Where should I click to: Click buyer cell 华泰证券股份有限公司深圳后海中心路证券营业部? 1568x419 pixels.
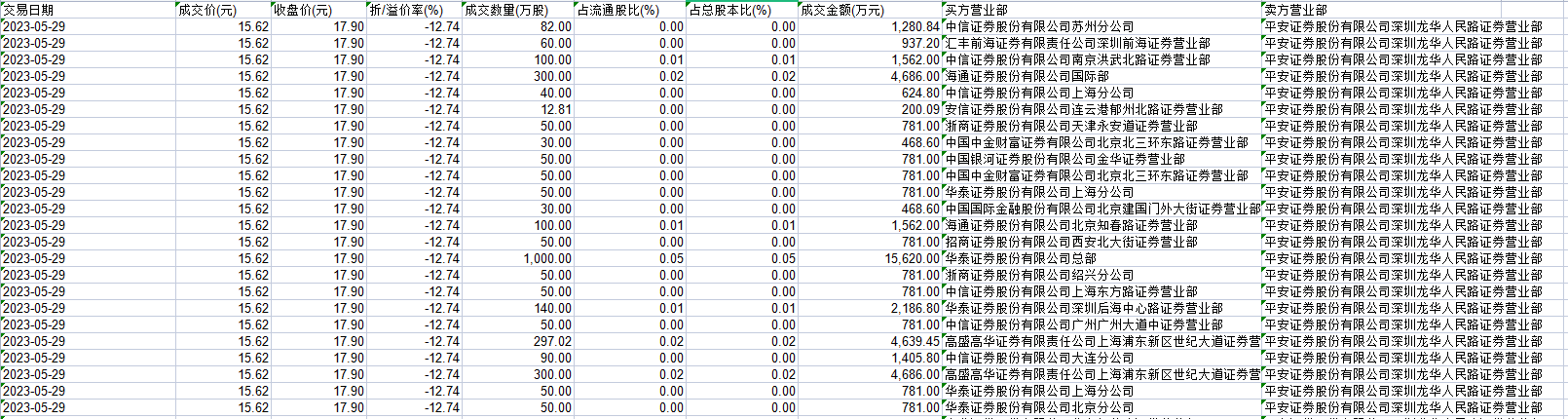pos(1102,309)
